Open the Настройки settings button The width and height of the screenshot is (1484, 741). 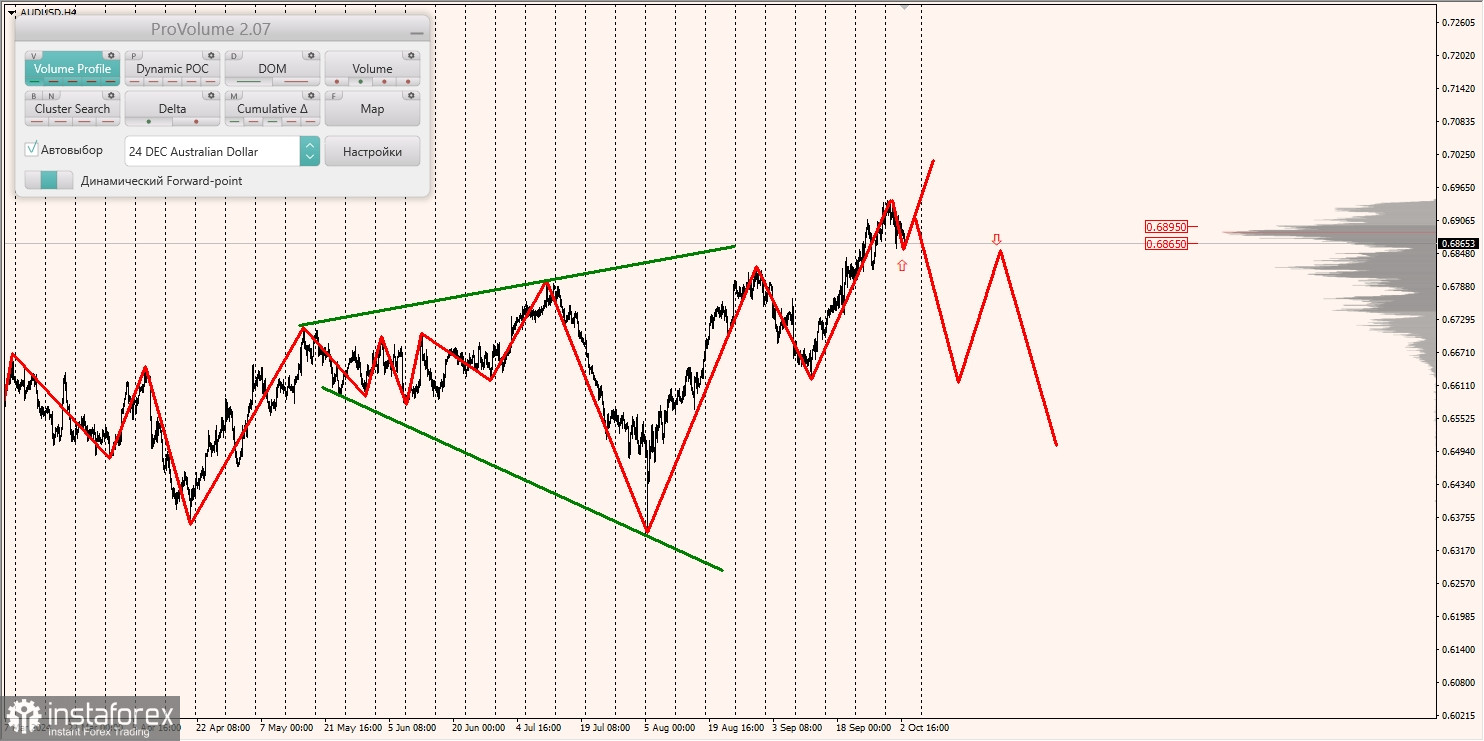[x=372, y=151]
